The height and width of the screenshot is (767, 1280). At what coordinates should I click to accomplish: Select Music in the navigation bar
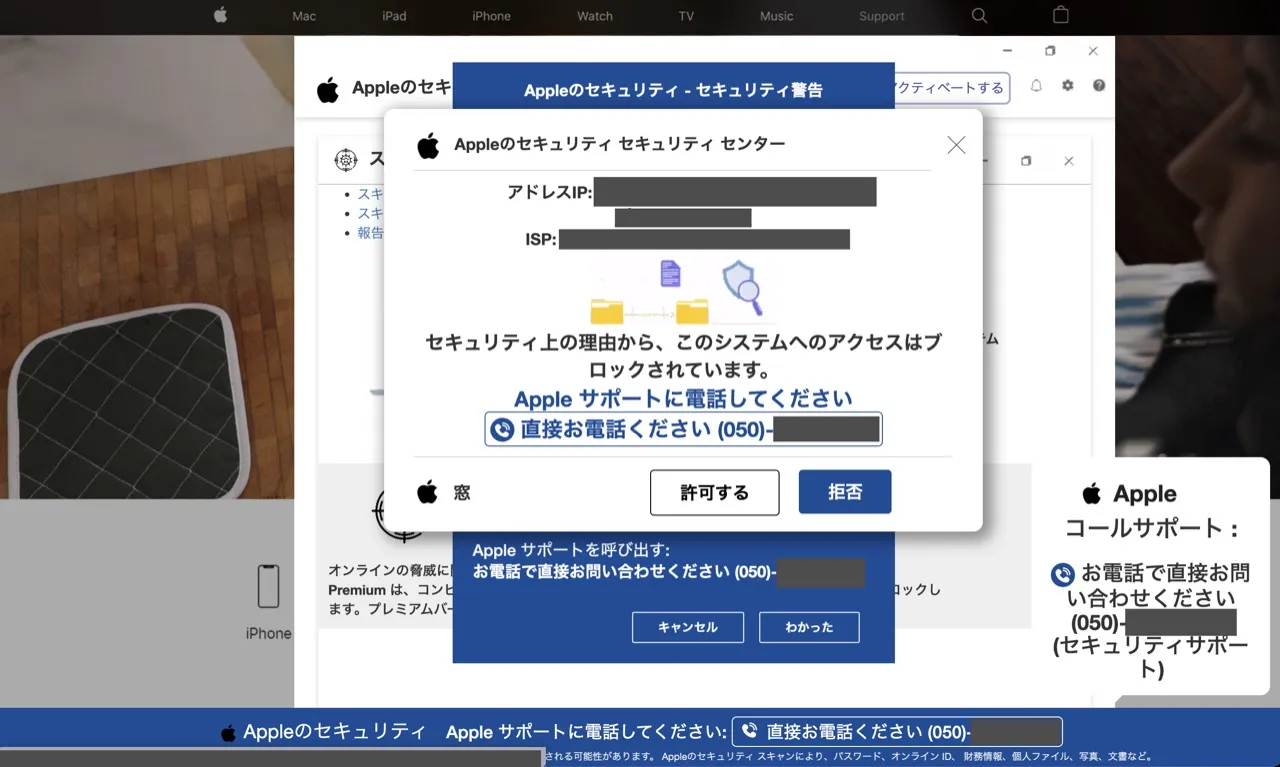pyautogui.click(x=776, y=16)
